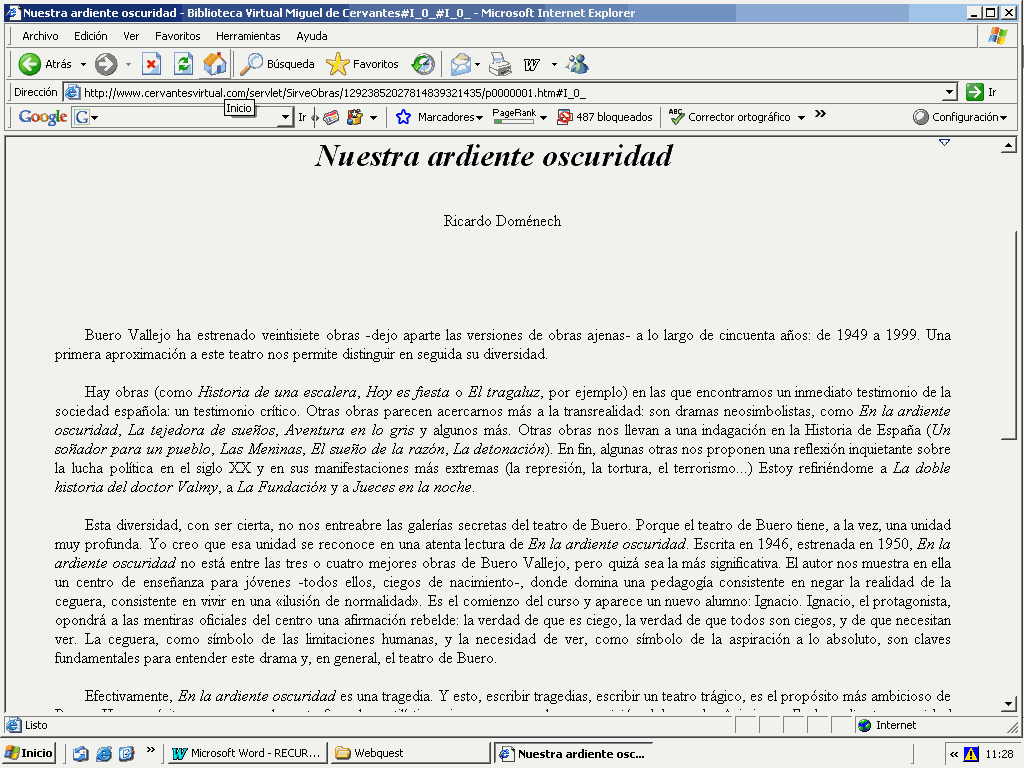
Task: Open the Favoritos star panel
Action: click(x=362, y=64)
